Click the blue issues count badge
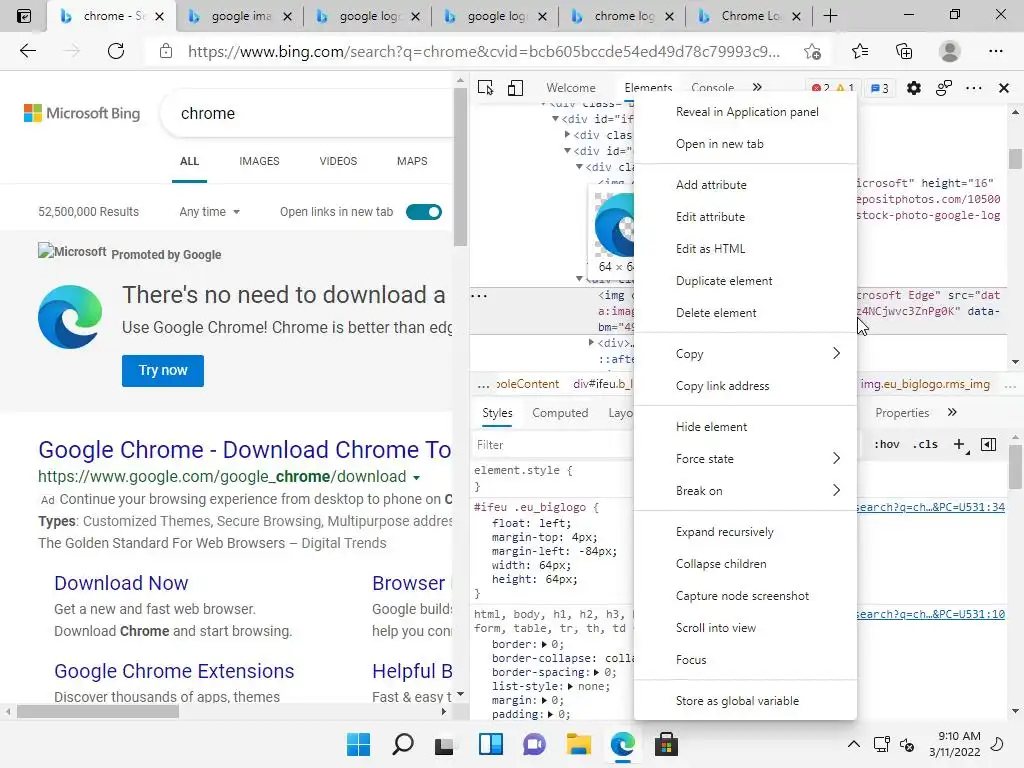 pos(880,88)
